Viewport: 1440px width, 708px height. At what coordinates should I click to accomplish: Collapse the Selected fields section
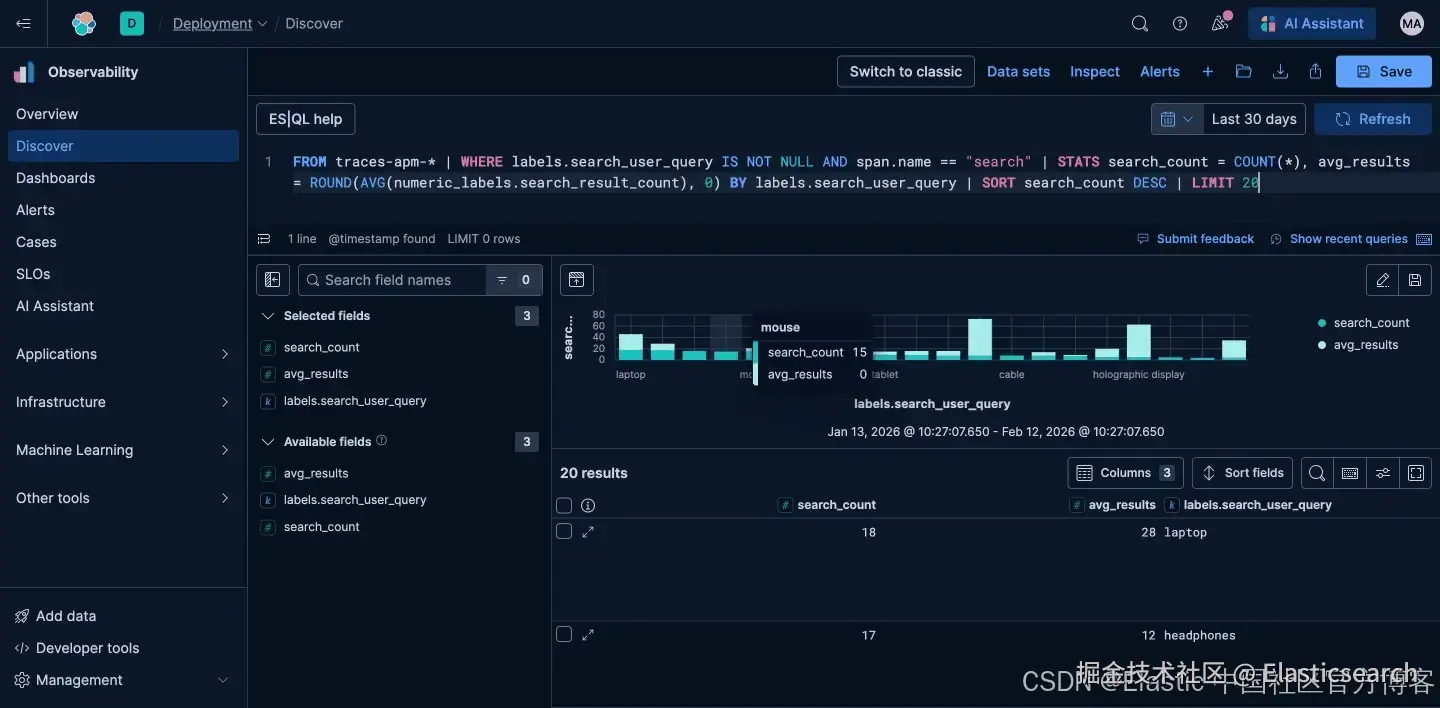click(x=267, y=316)
